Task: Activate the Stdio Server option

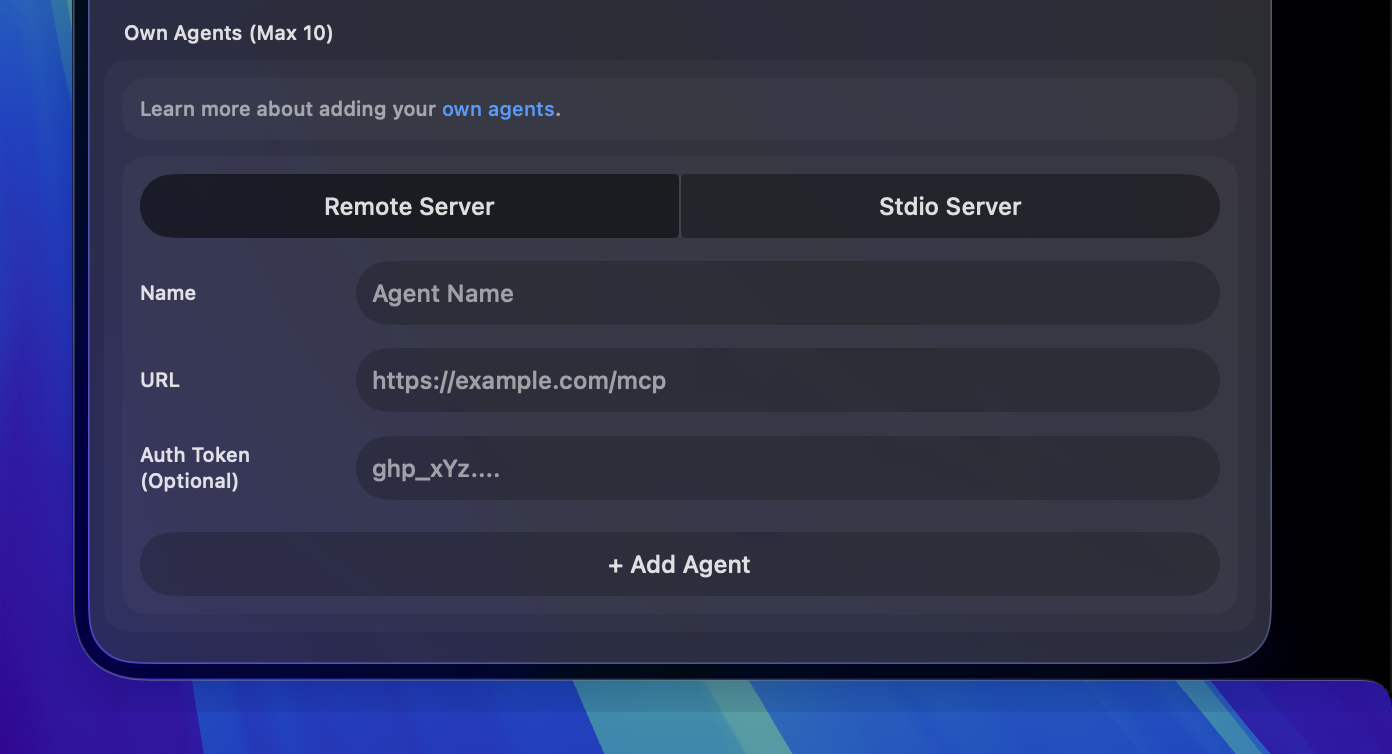Action: pos(949,206)
